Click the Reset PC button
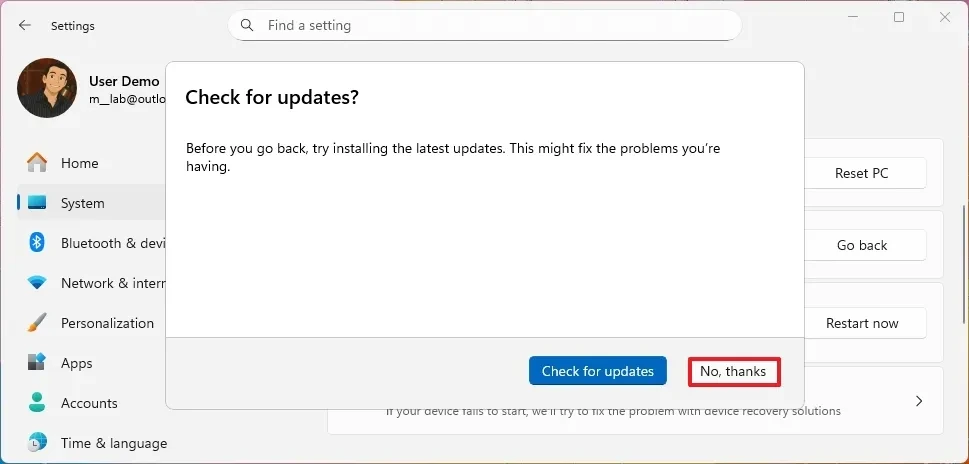 pos(861,173)
